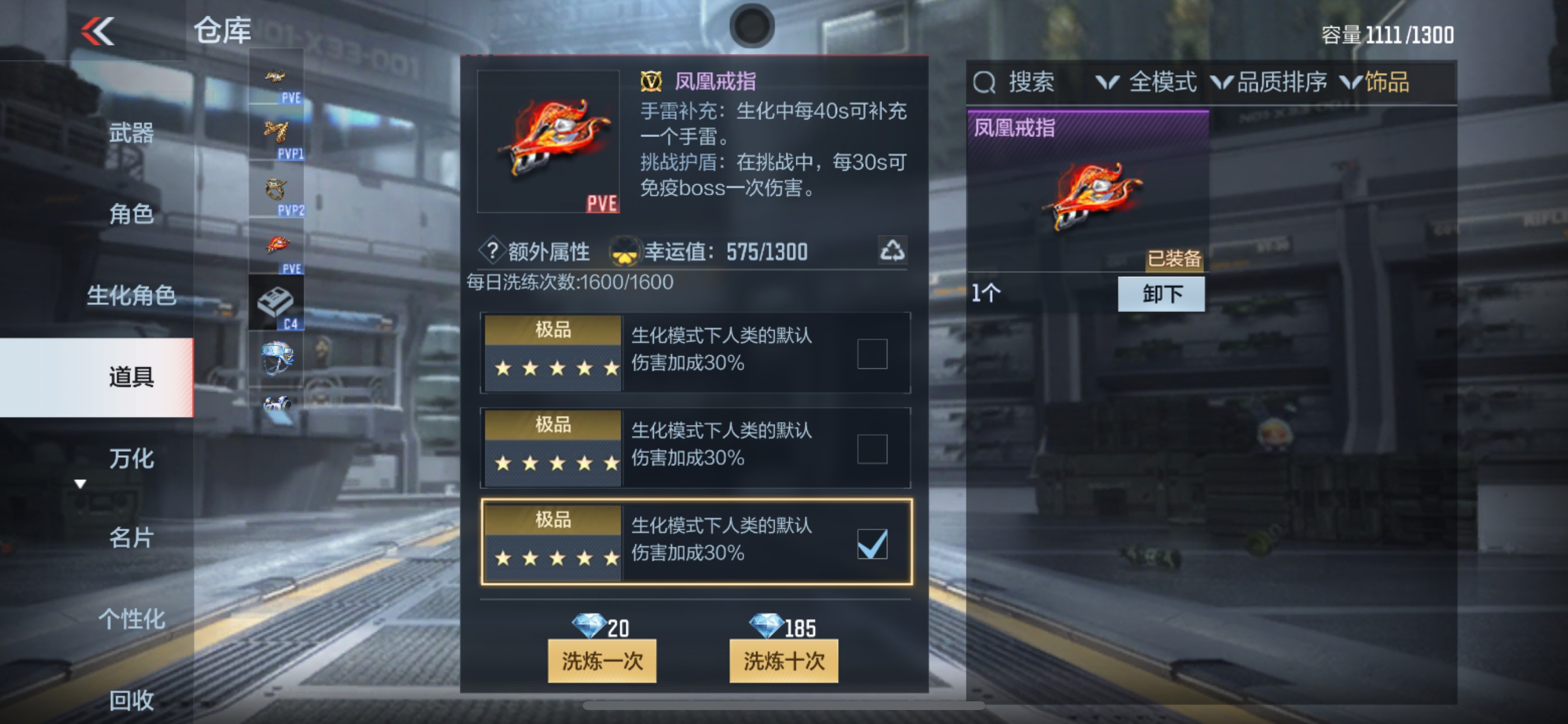Switch to the 武器 tab
1568x724 pixels.
pos(131,133)
